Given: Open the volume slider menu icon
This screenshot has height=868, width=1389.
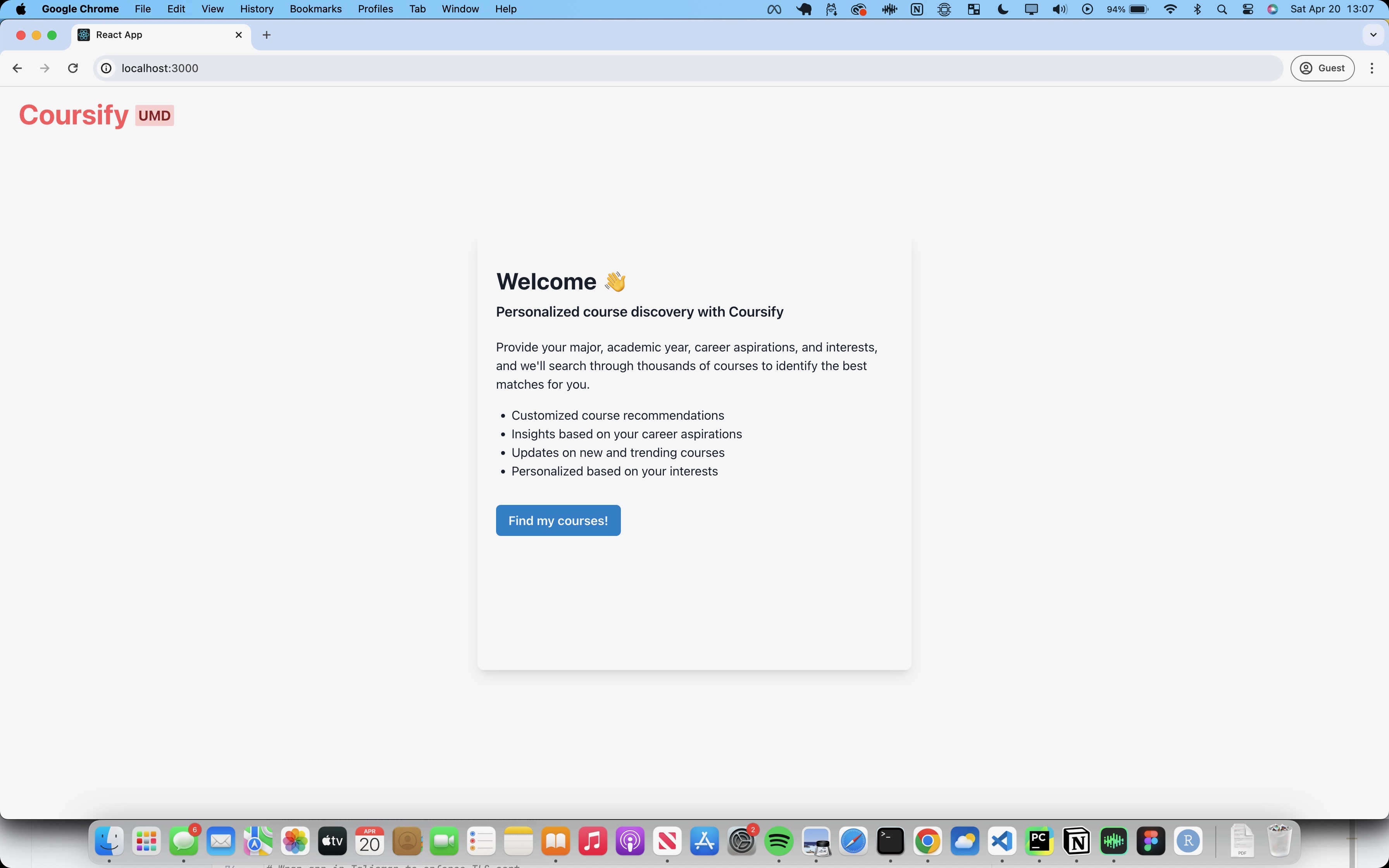Looking at the screenshot, I should (1059, 9).
